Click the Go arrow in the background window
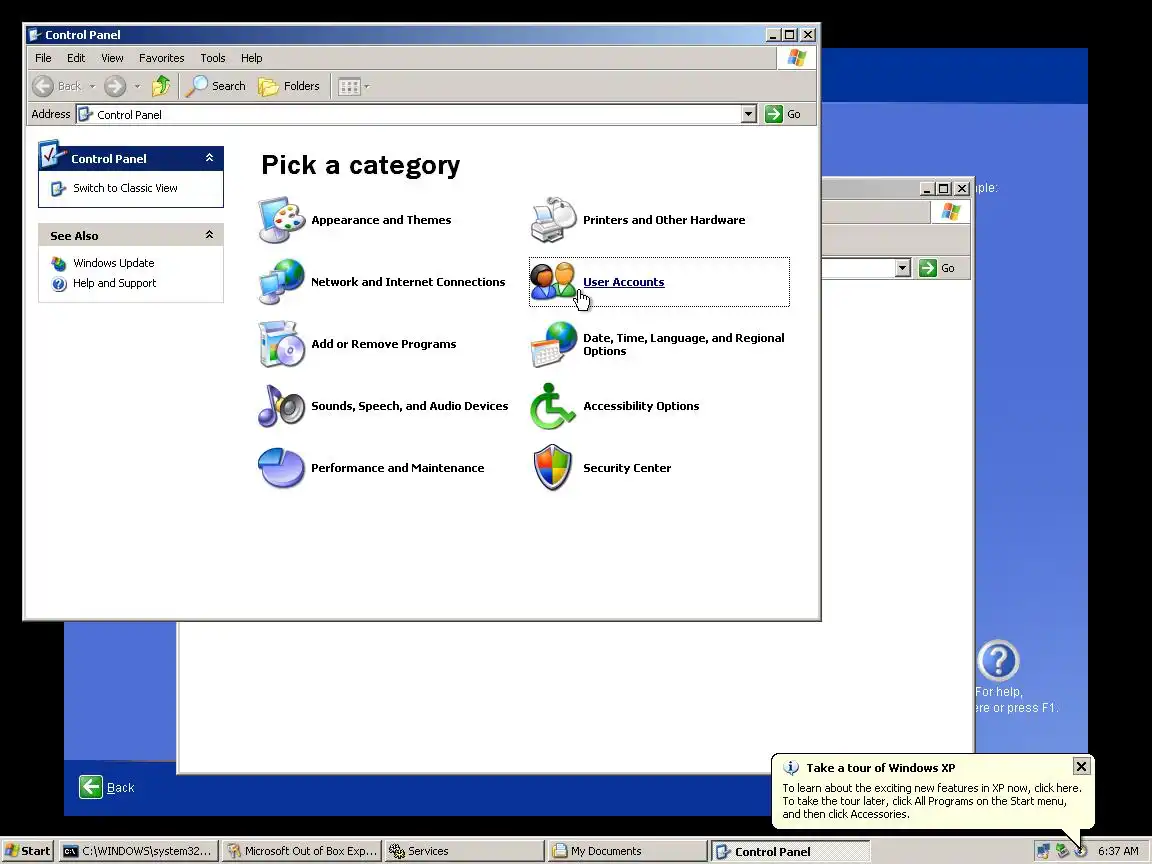 928,268
